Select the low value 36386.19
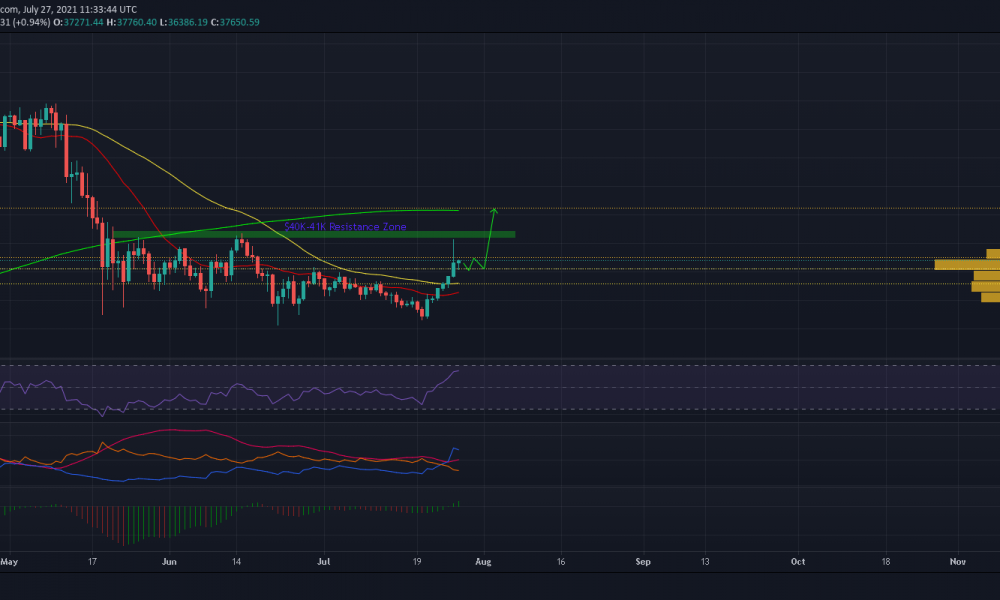1000x600 pixels. (188, 22)
